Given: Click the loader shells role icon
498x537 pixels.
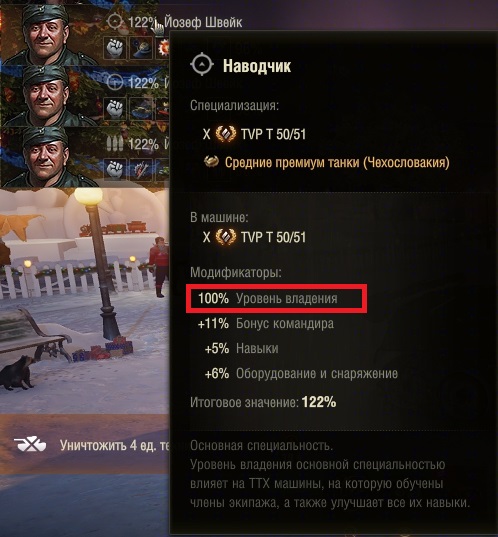Looking at the screenshot, I should [x=115, y=143].
